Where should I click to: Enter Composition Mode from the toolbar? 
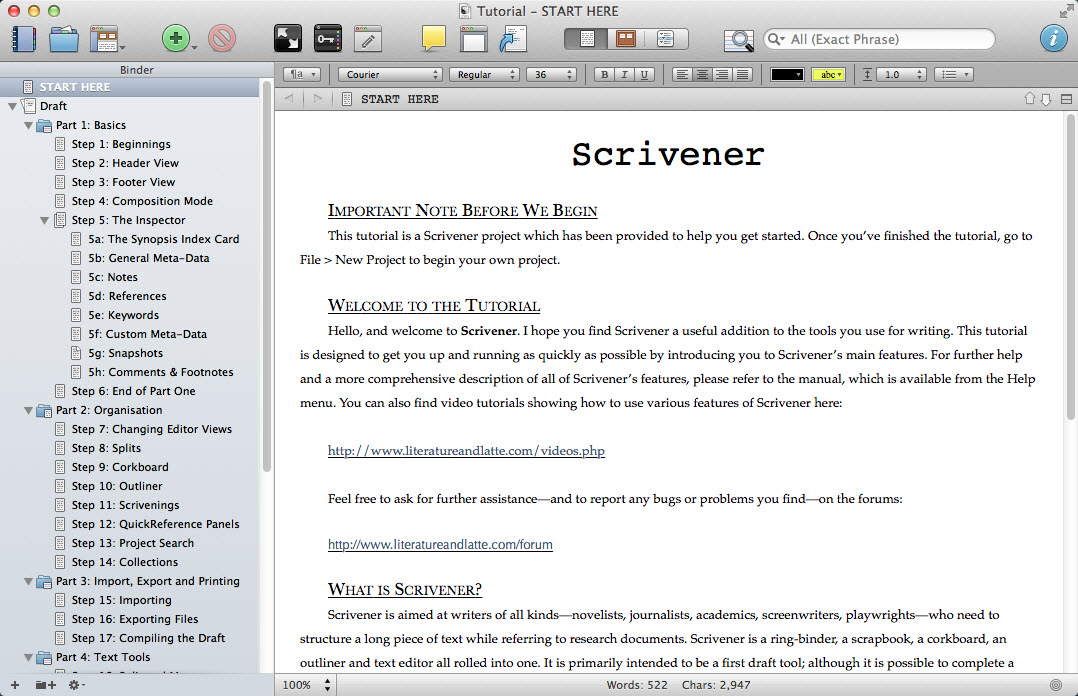coord(287,37)
